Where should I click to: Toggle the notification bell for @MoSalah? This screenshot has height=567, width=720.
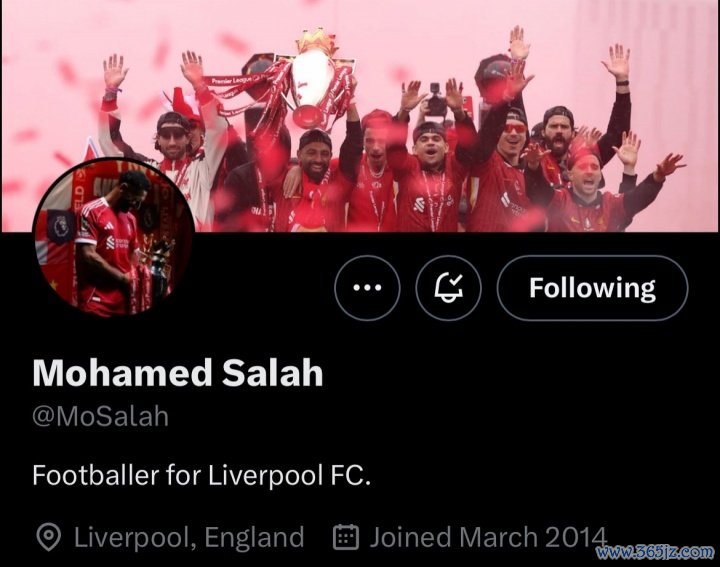pos(448,288)
